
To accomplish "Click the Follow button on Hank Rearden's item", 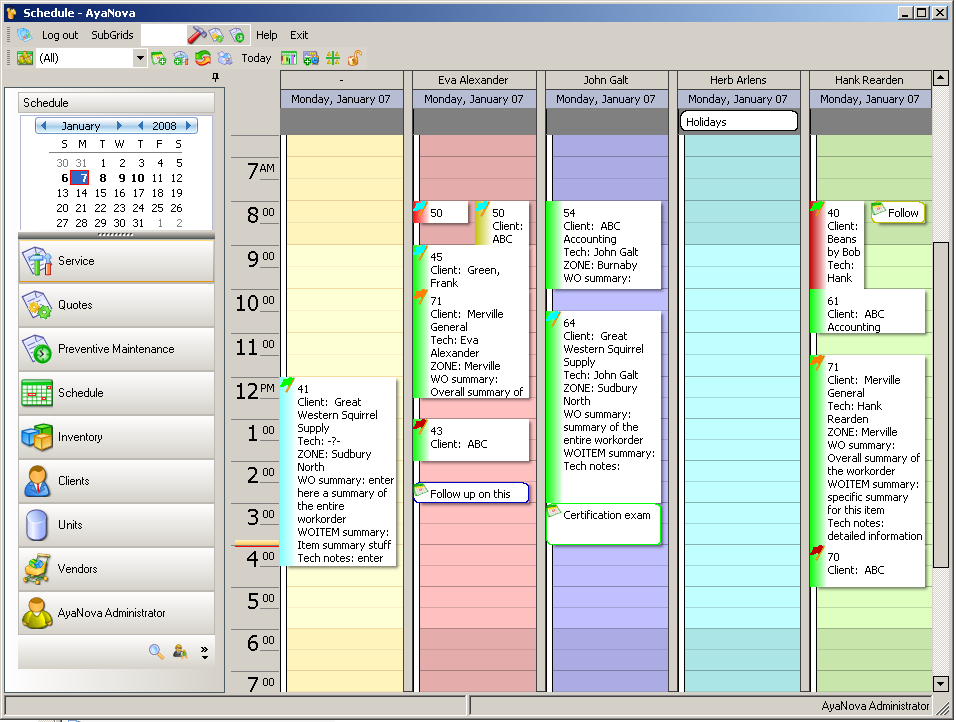I will pos(897,212).
